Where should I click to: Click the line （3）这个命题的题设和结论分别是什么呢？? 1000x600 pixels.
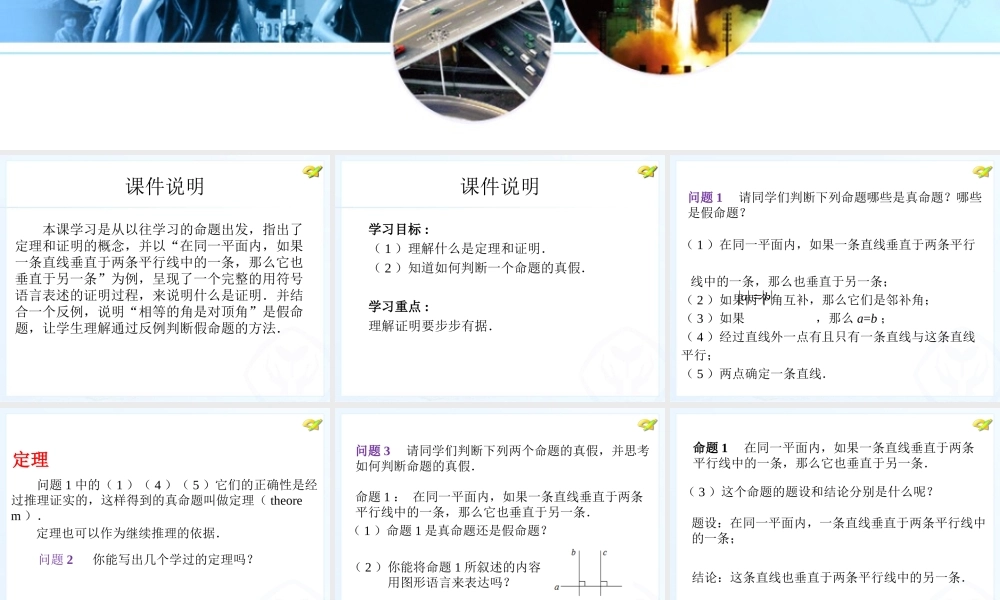pyautogui.click(x=809, y=492)
